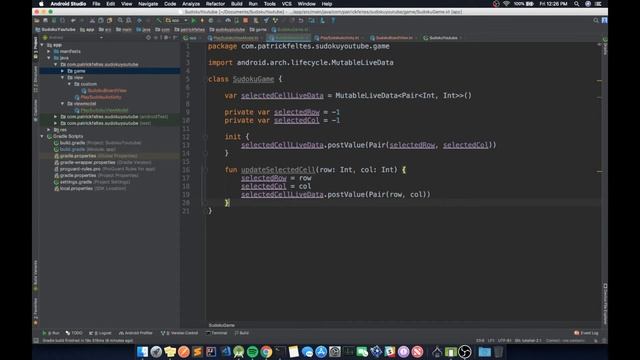Screen dimensions: 640x360
Task: Collapse the viewmodel package arrow
Action: tap(62, 104)
